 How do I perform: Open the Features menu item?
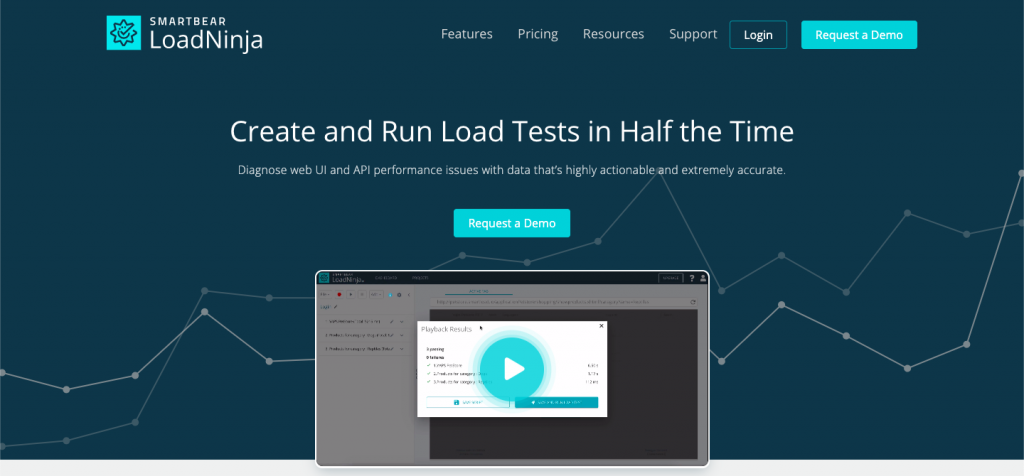[x=467, y=34]
